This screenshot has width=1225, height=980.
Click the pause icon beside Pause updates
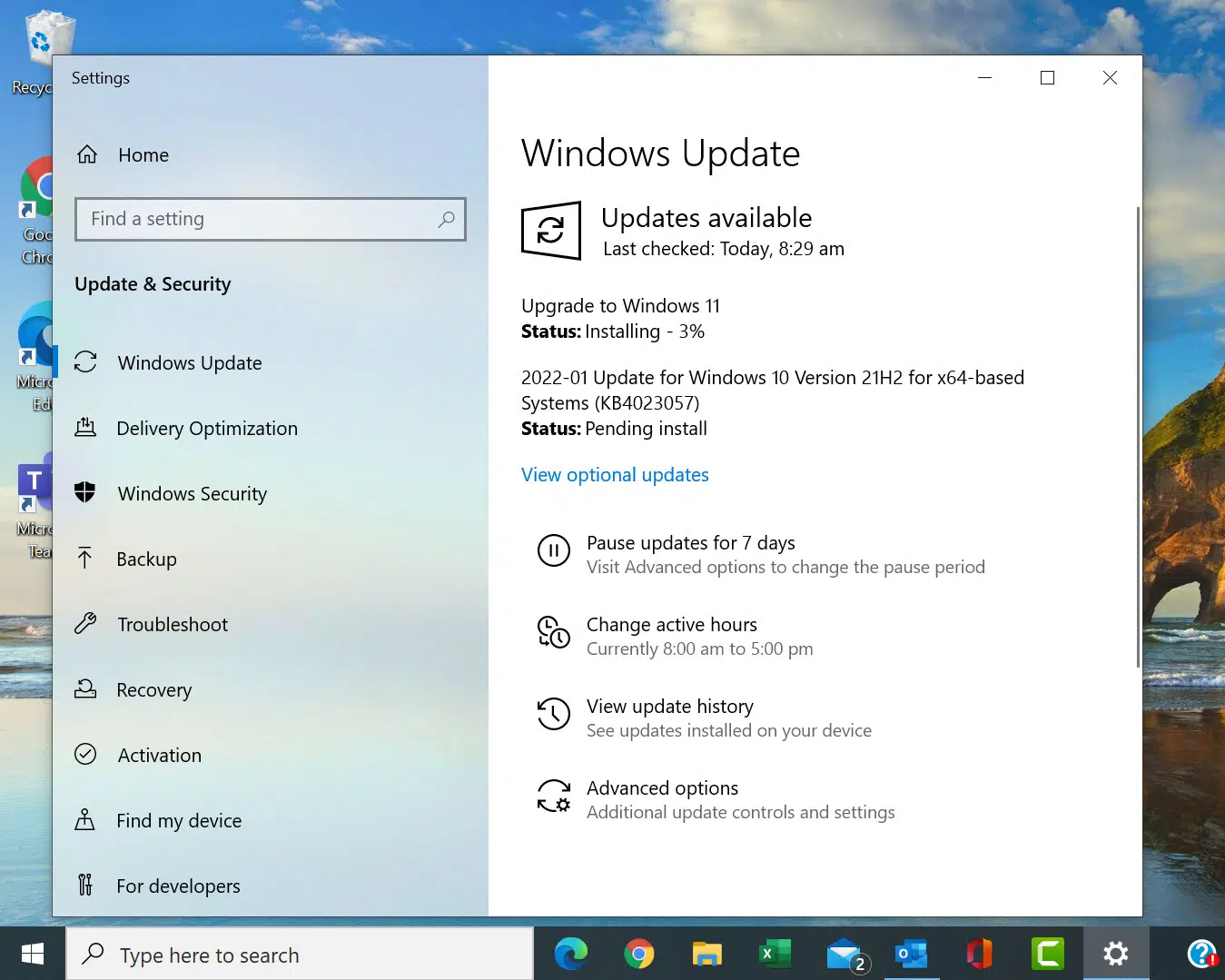click(554, 550)
